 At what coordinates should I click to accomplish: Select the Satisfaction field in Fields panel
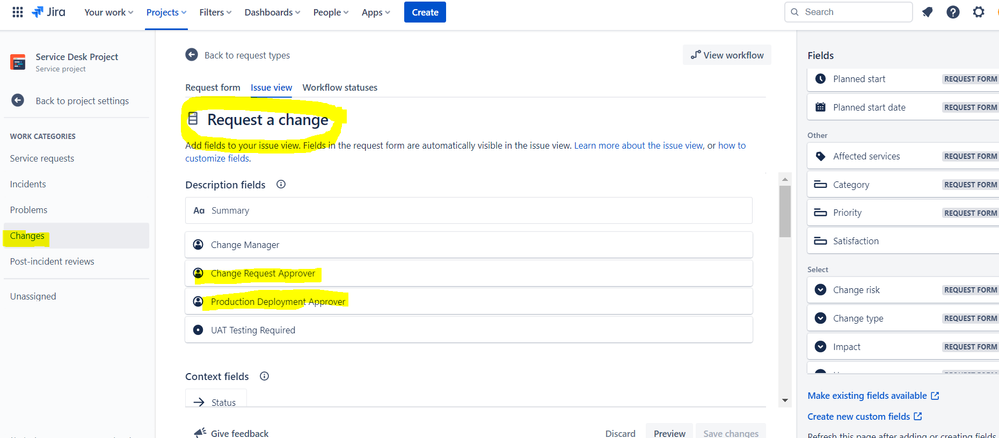click(x=903, y=241)
